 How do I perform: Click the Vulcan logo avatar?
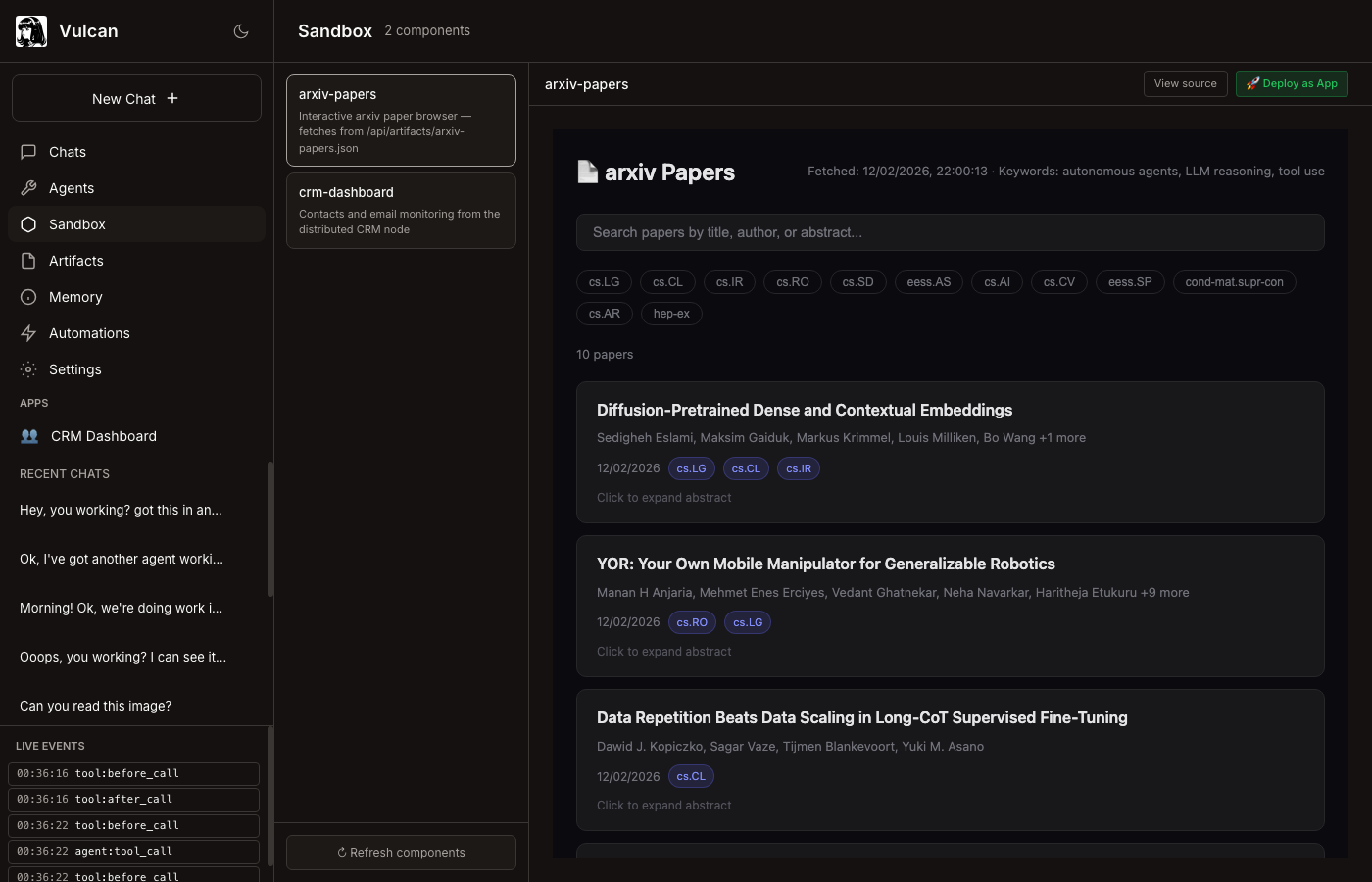click(31, 31)
